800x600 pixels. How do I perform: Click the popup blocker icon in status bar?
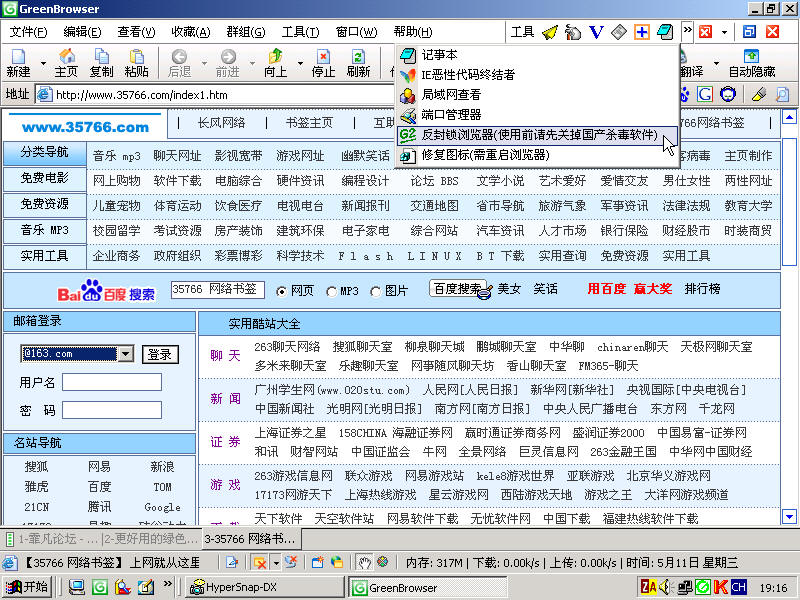pyautogui.click(x=260, y=562)
